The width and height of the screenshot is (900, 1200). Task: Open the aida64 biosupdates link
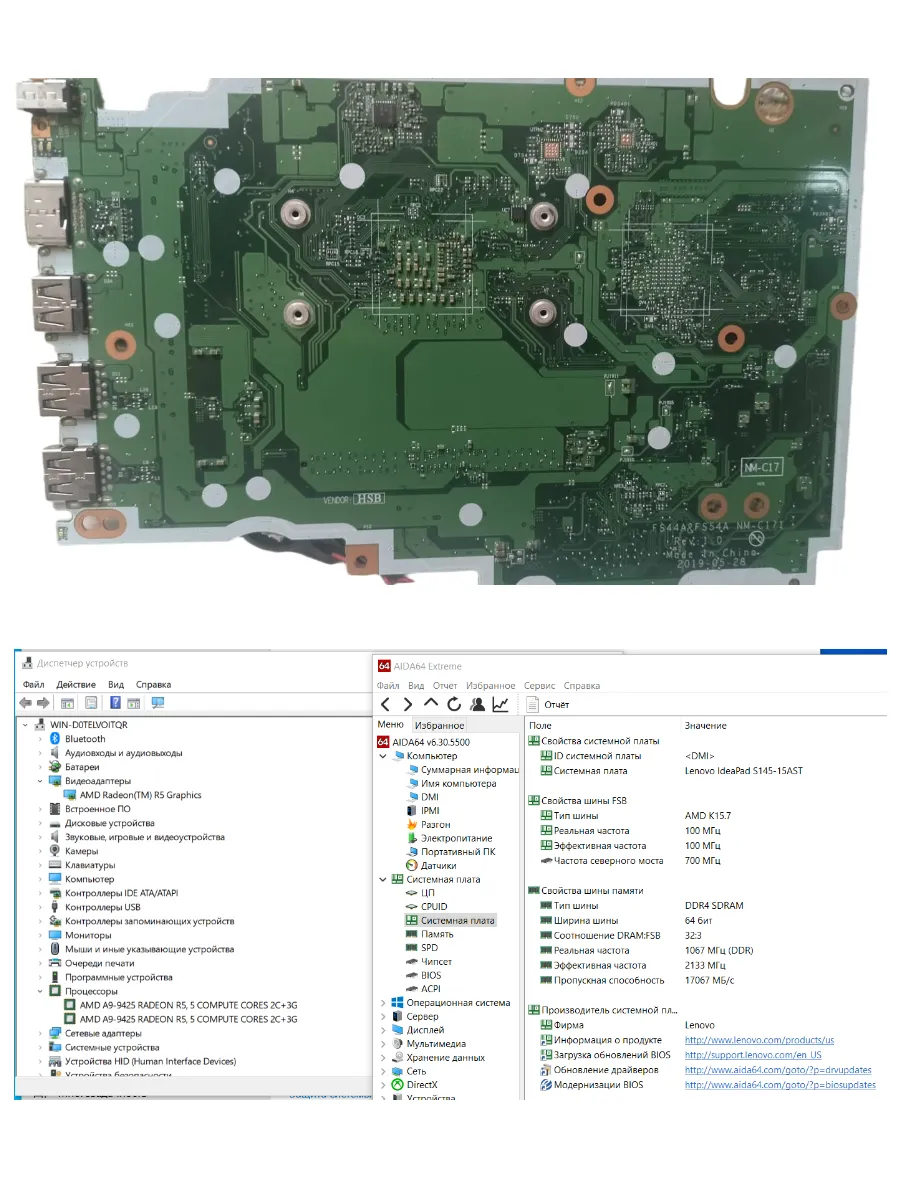tap(780, 1085)
